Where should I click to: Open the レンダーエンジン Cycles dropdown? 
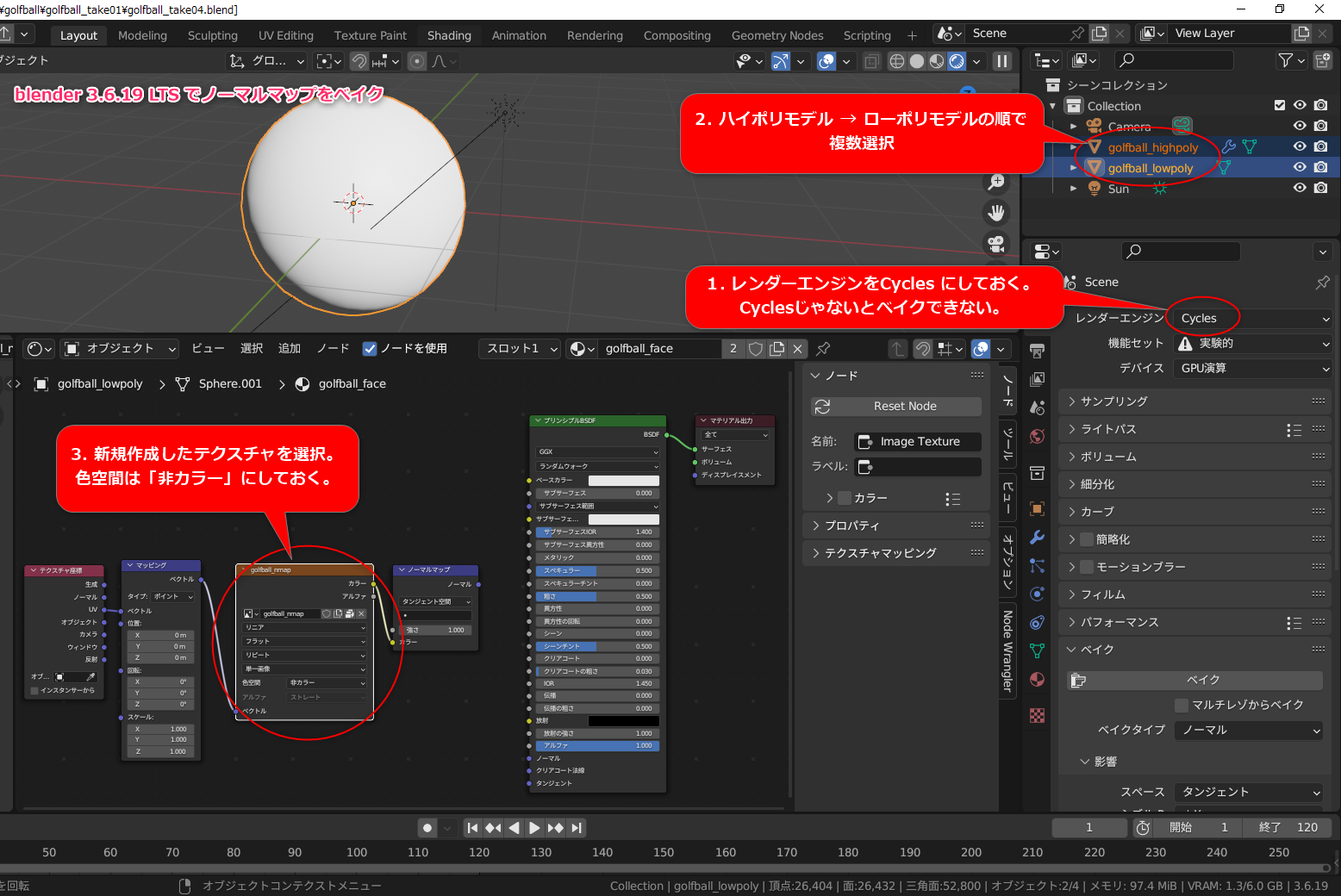(x=1253, y=319)
